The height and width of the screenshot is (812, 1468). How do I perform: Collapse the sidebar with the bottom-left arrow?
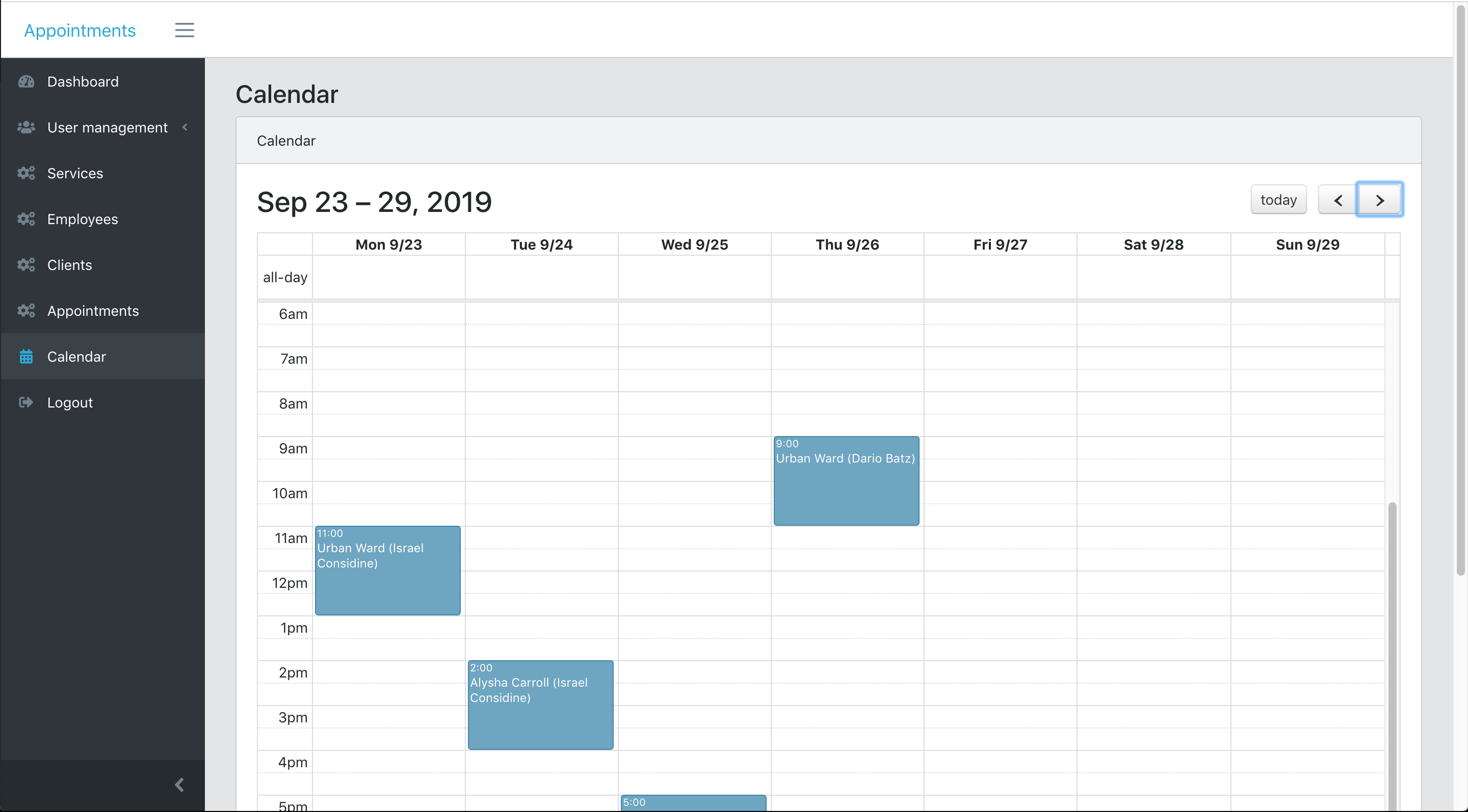(179, 784)
